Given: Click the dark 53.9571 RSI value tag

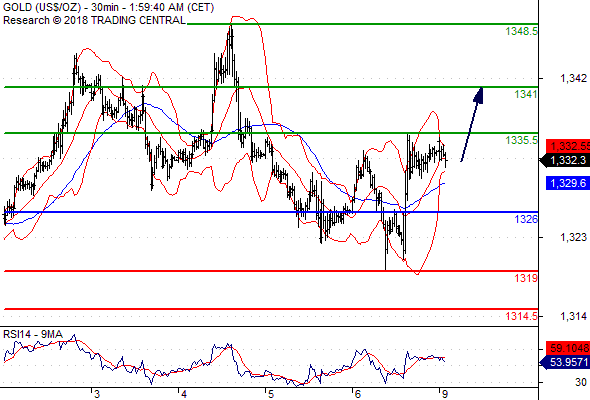Looking at the screenshot, I should click(565, 362).
